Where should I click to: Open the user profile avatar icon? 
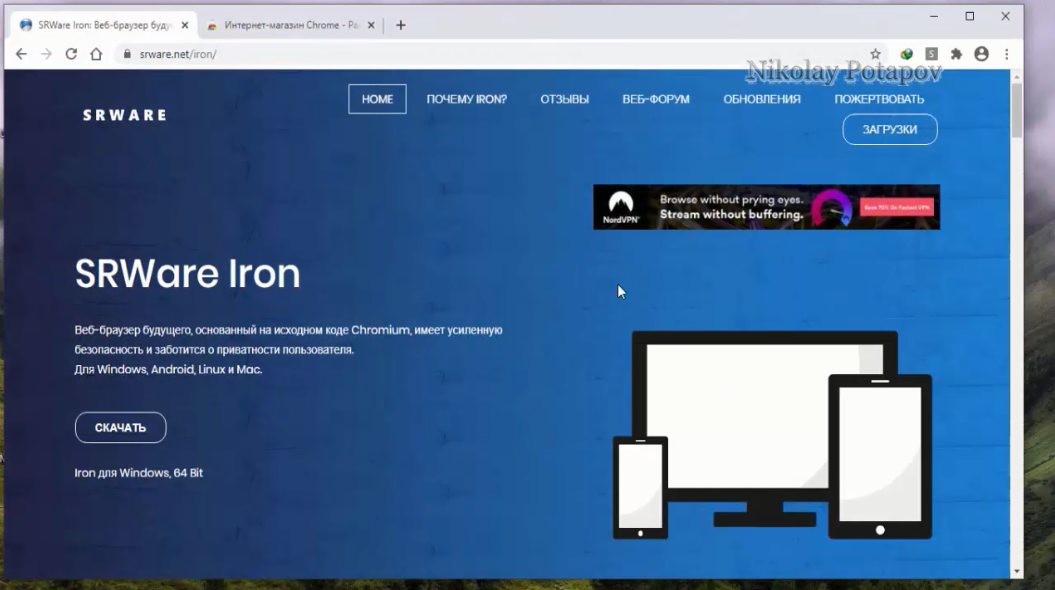(x=981, y=54)
